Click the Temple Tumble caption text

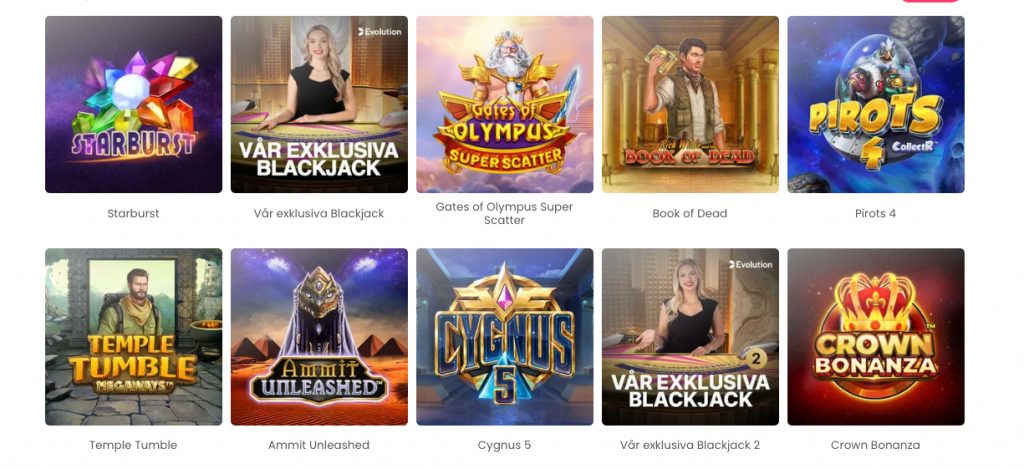pyautogui.click(x=133, y=445)
